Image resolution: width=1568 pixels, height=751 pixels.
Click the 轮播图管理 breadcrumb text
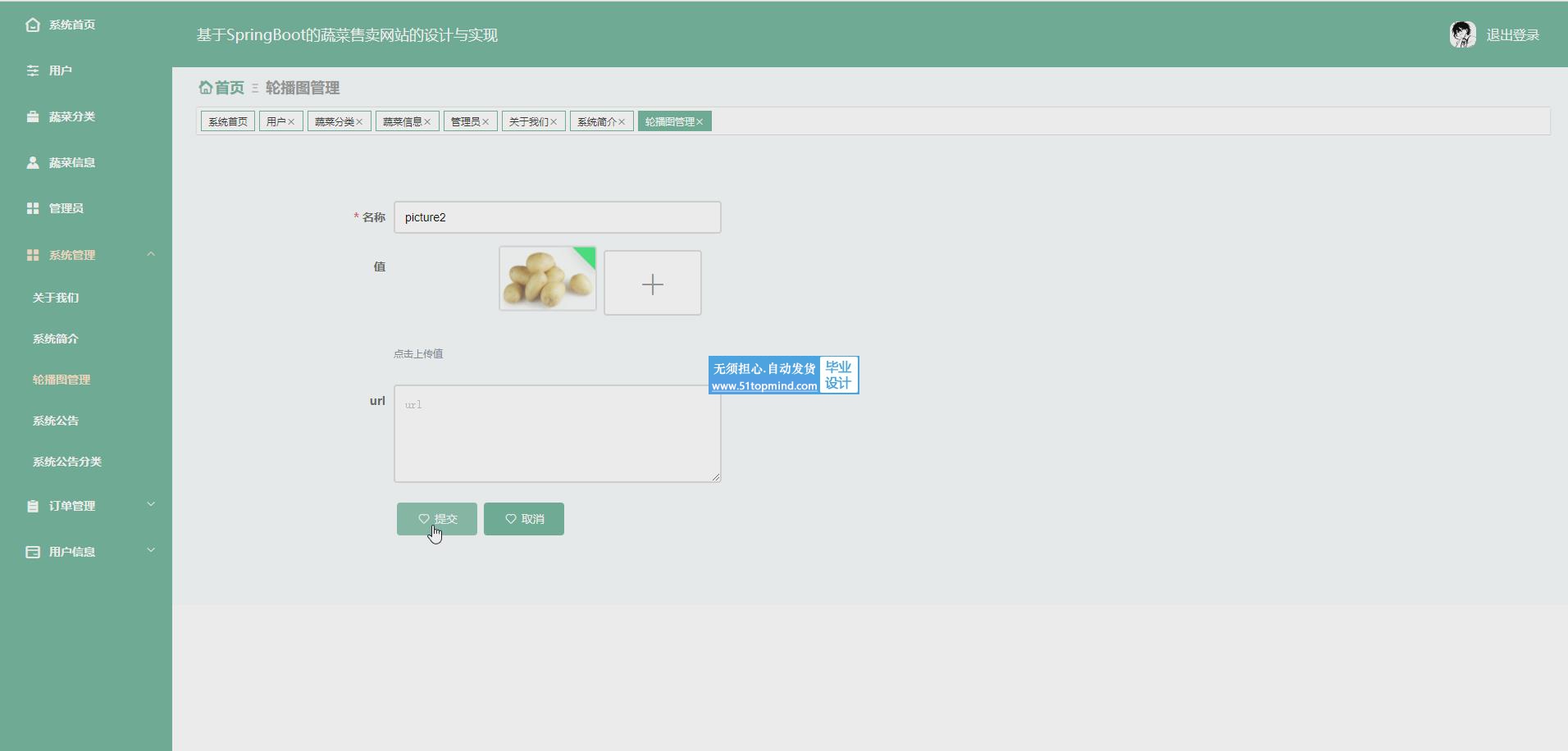[303, 87]
